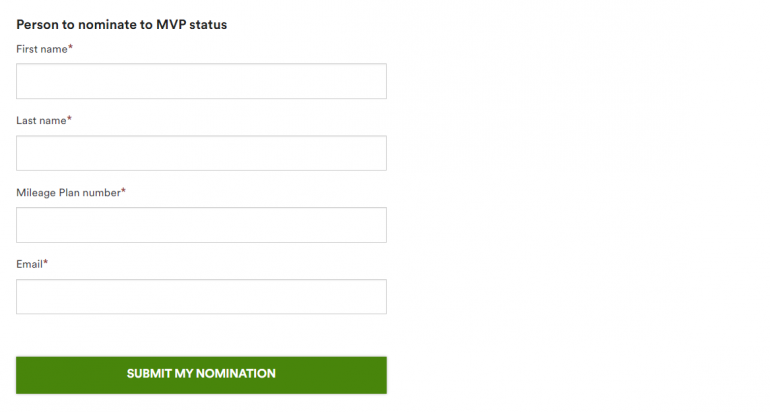Image resolution: width=770 pixels, height=412 pixels.
Task: Click the Mileage Plan number label
Action: click(68, 192)
